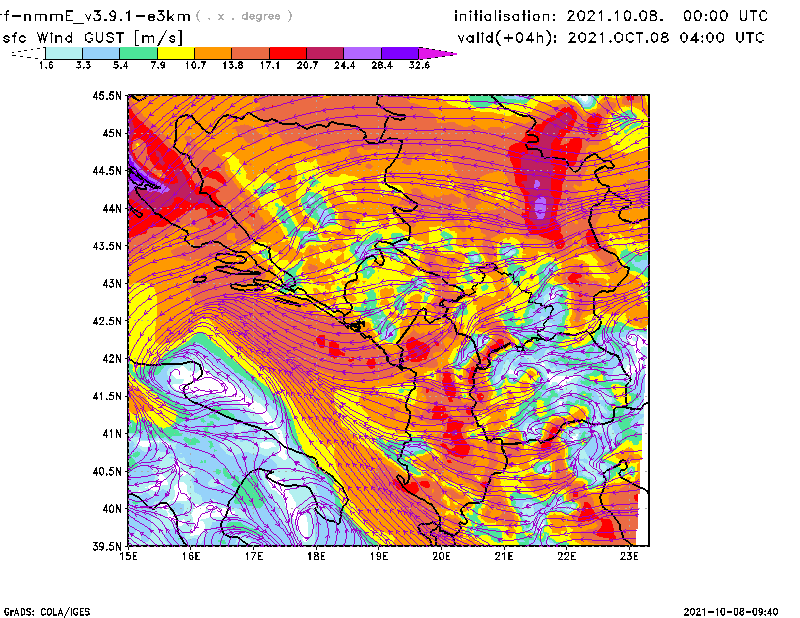Click the 'initialisation: 2021.10.08. 00:00 UTC' text

pos(611,16)
